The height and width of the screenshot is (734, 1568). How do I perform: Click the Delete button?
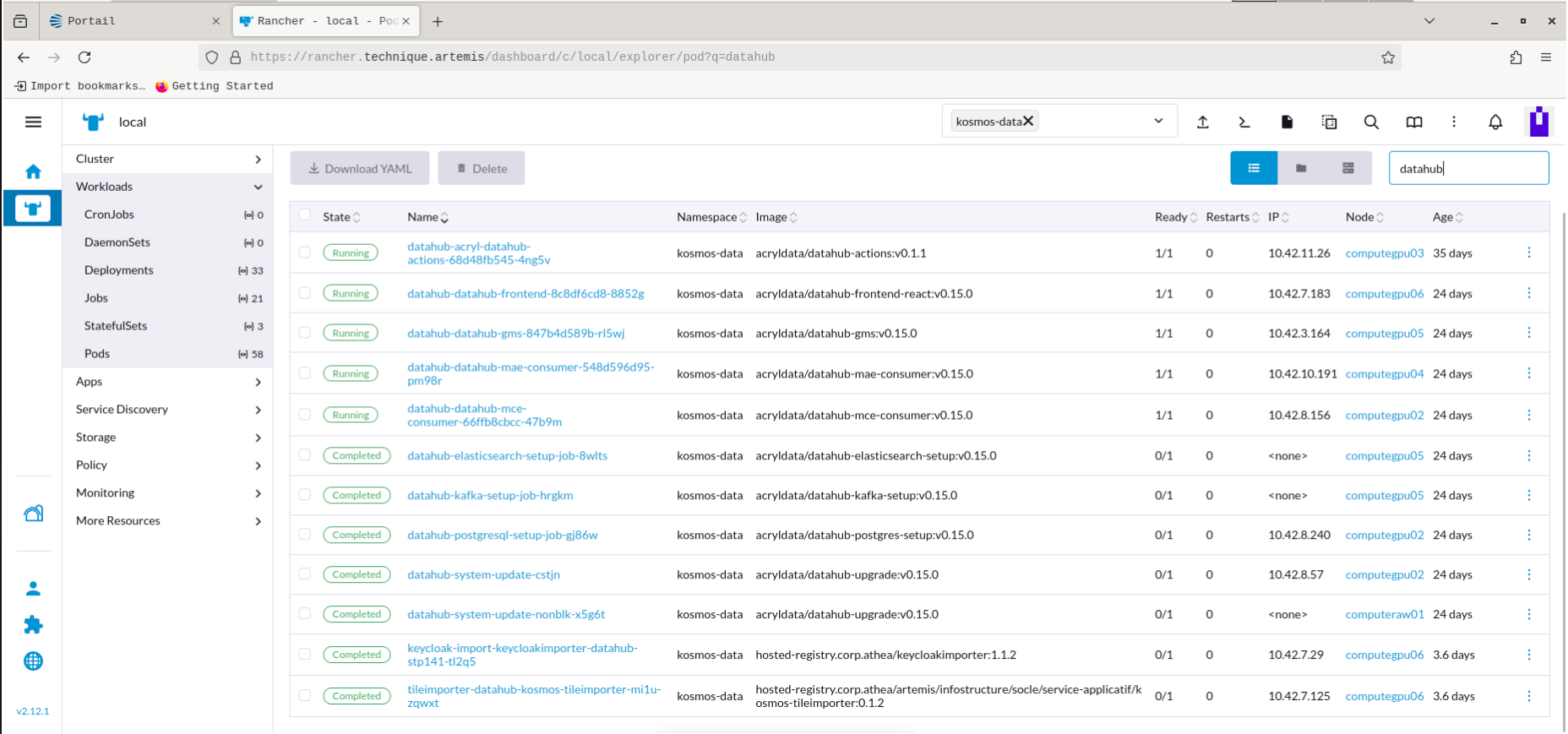coord(482,168)
